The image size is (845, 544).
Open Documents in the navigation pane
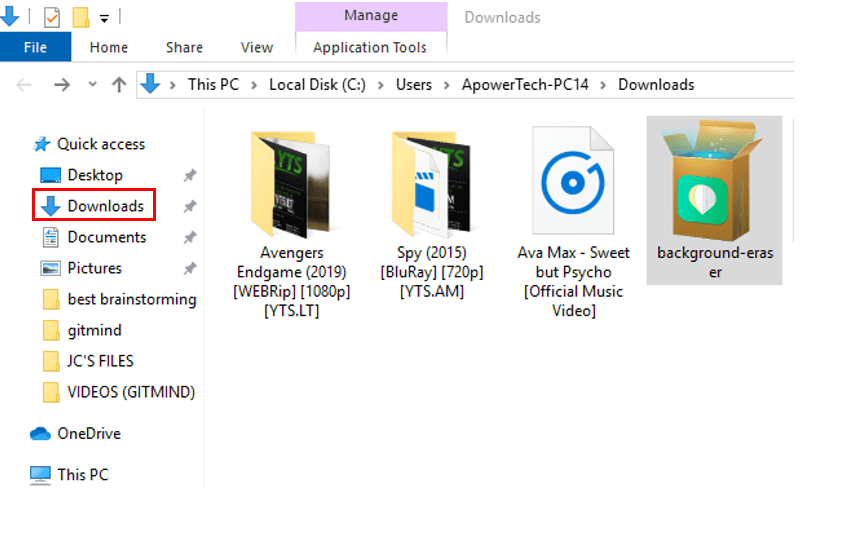click(107, 237)
